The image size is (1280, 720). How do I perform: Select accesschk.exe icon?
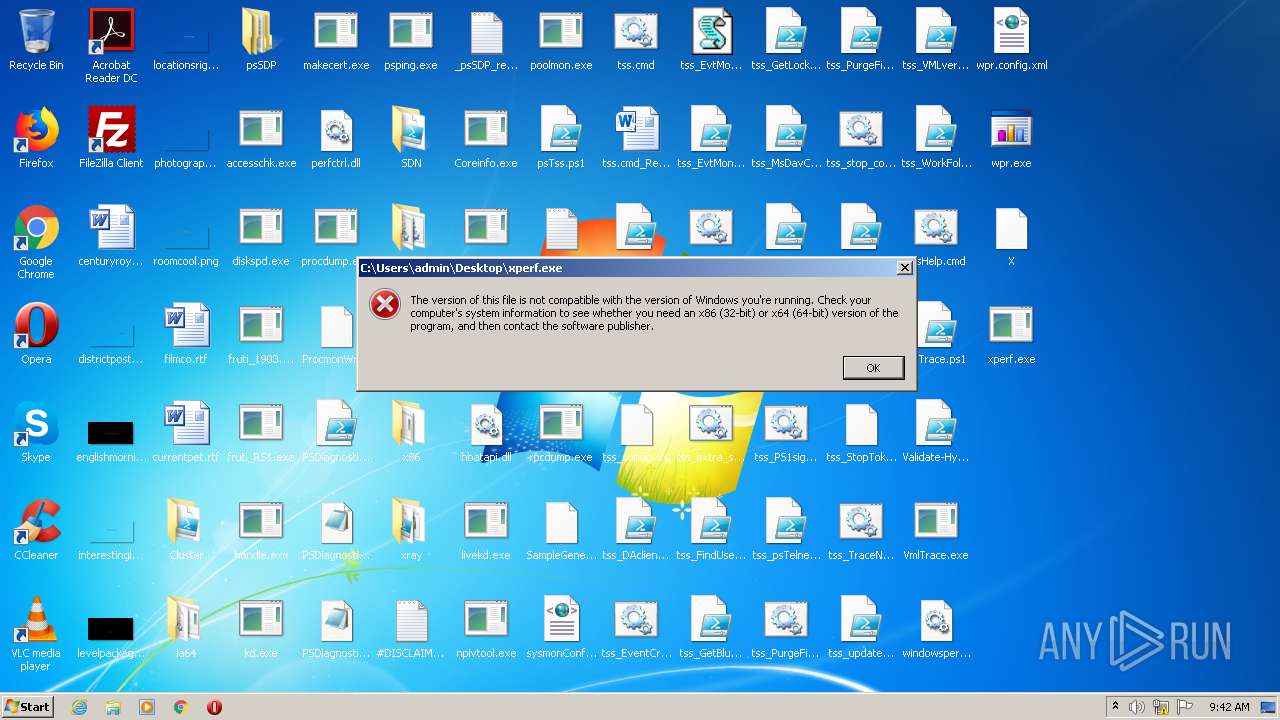coord(261,138)
